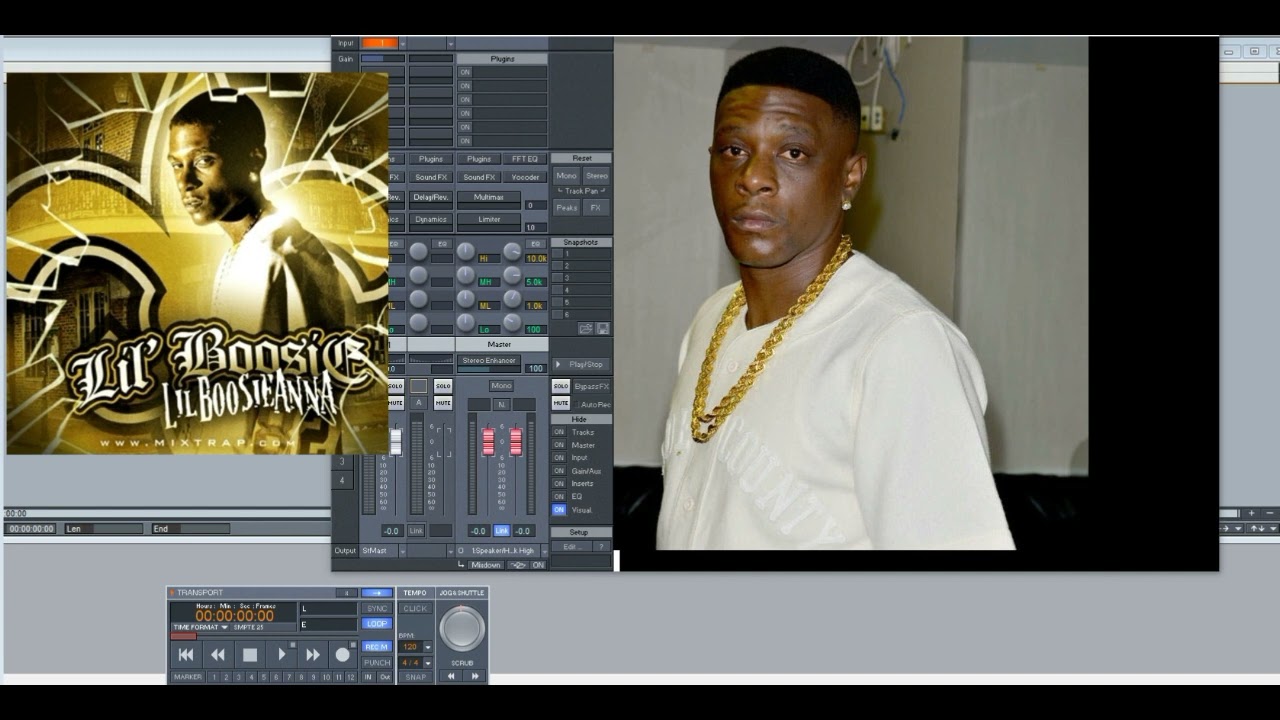Set punch IN point in the transport
Screen dimensions: 1280x720
368,677
